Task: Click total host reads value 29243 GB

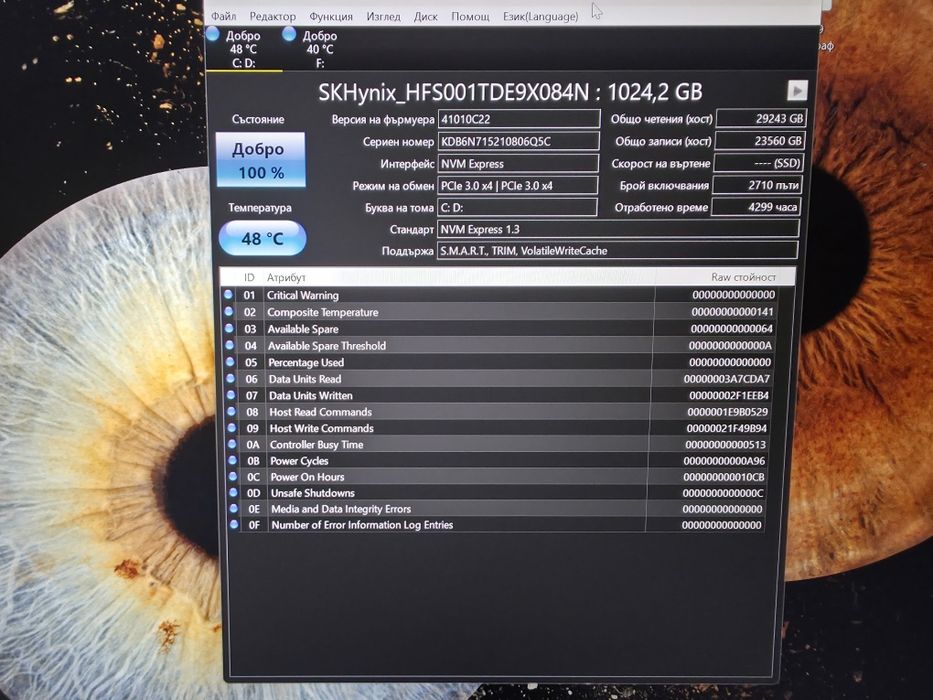Action: [x=760, y=118]
